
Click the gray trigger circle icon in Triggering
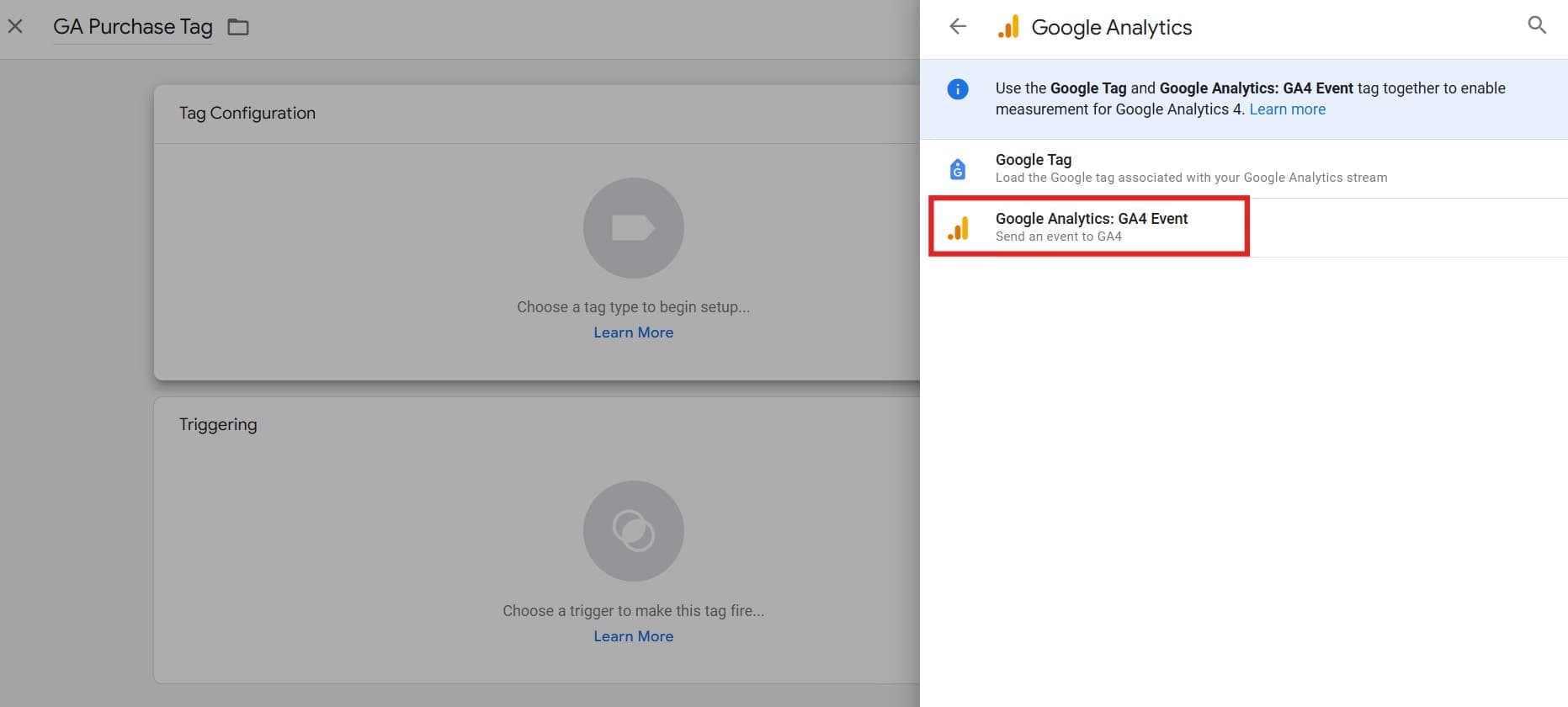tap(633, 531)
